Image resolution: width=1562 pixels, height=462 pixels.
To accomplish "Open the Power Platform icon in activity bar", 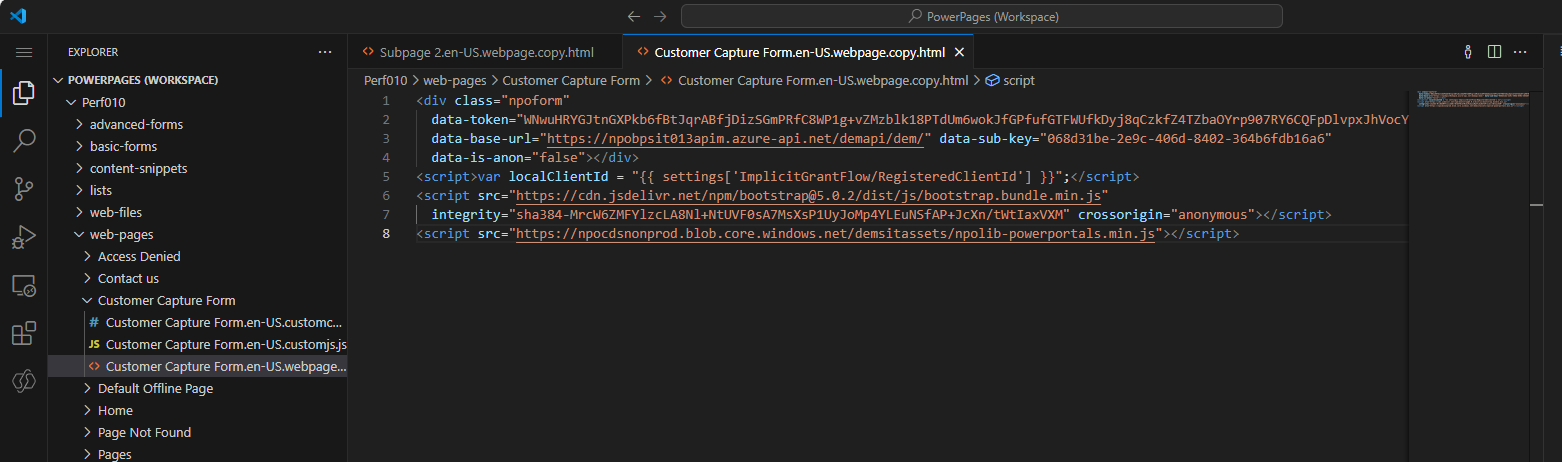I will (x=24, y=381).
